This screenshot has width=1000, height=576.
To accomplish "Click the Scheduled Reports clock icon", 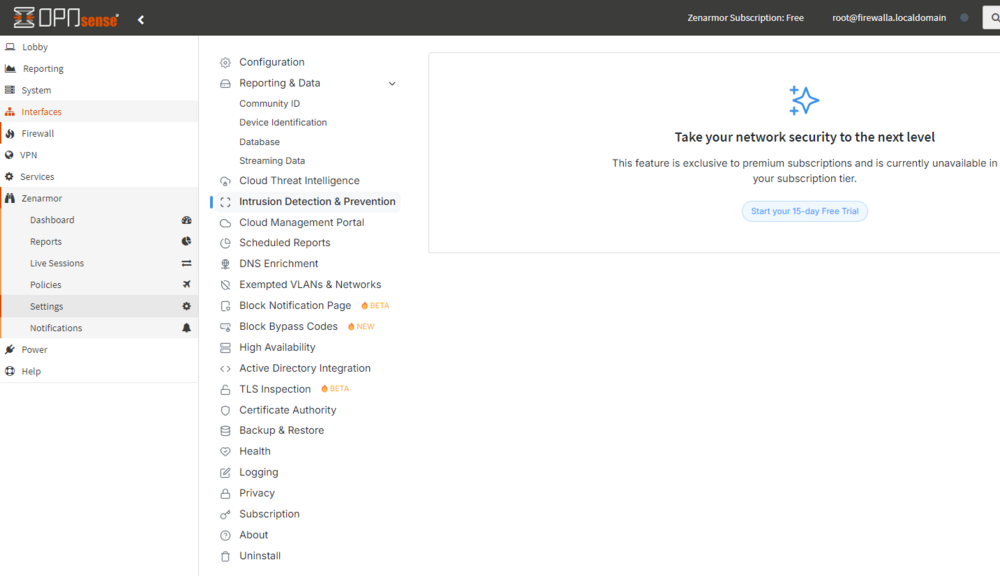I will pyautogui.click(x=225, y=243).
